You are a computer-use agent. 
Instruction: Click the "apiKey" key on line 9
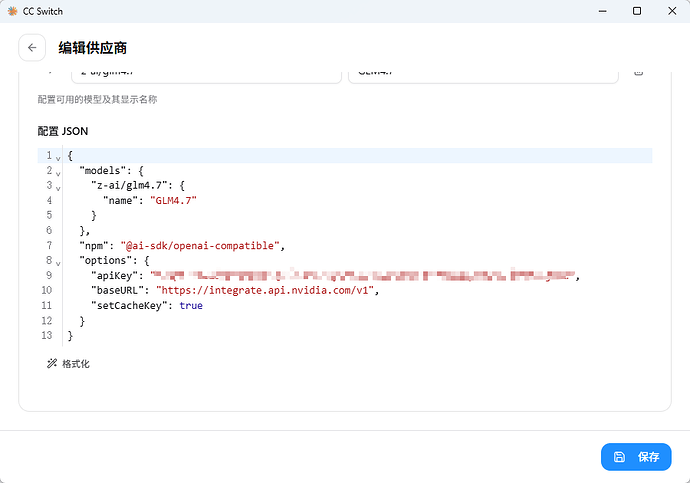coord(114,275)
